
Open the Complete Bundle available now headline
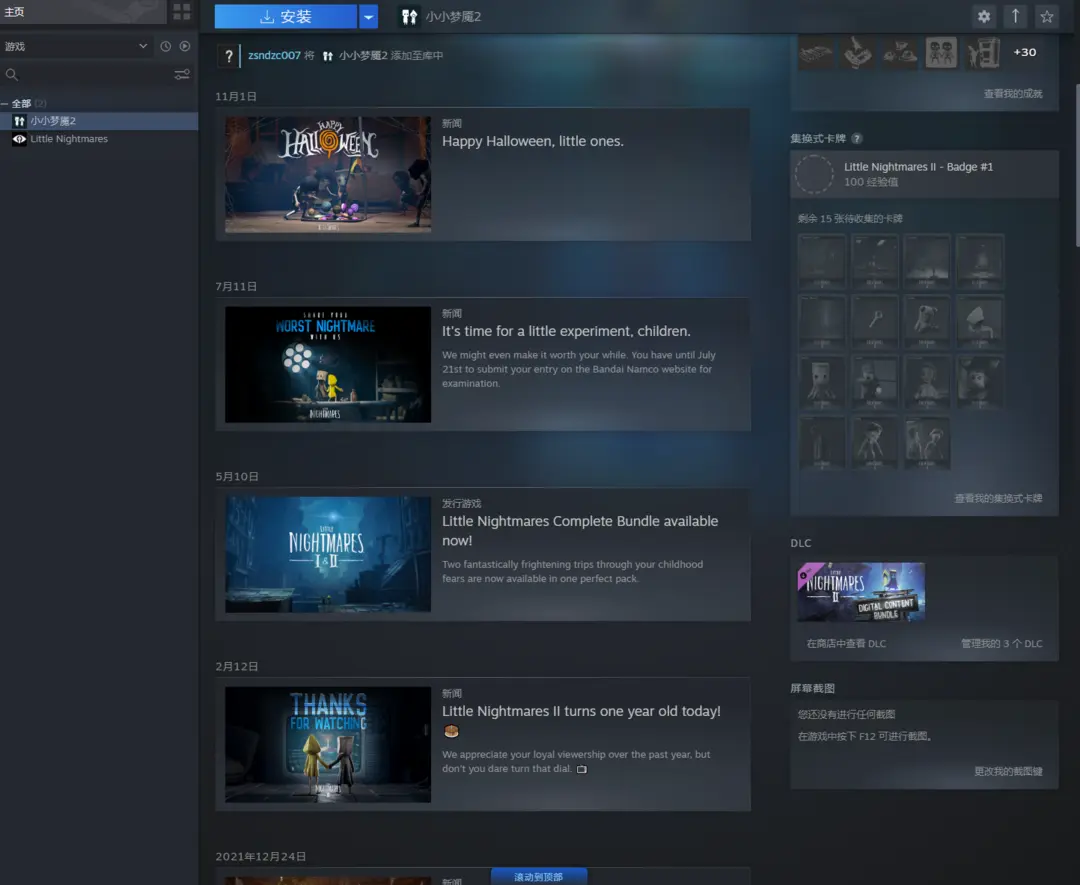coord(580,531)
